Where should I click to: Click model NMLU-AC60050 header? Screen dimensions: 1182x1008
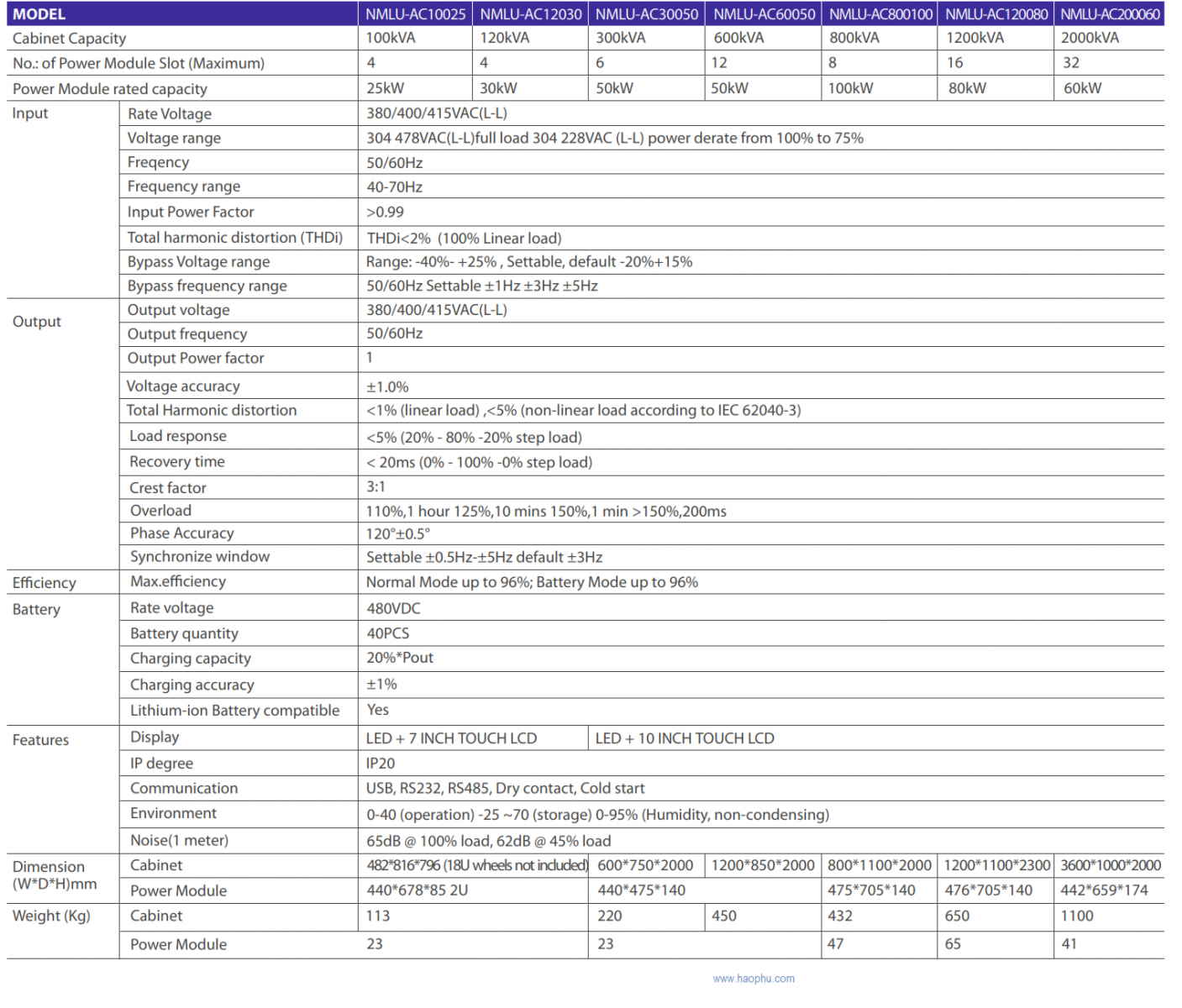click(764, 14)
